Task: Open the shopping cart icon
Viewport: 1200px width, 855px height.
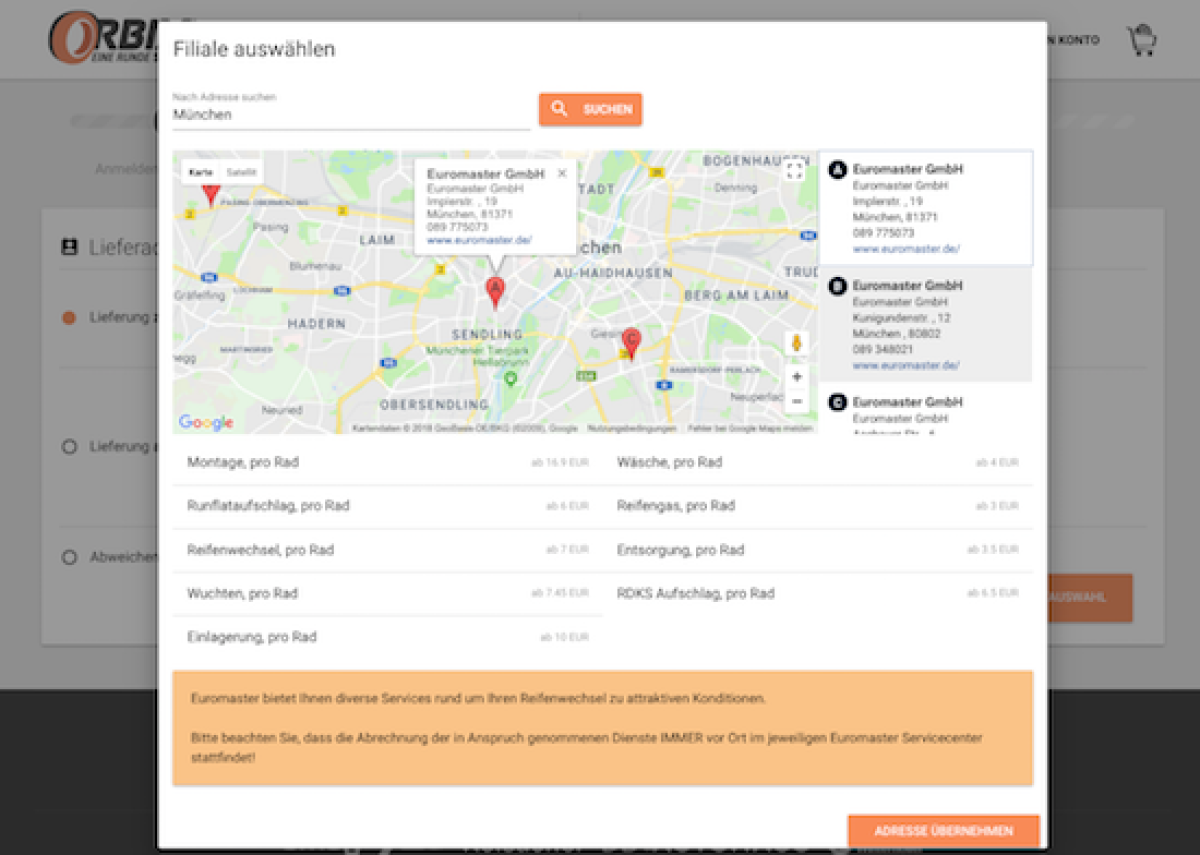Action: pyautogui.click(x=1141, y=41)
